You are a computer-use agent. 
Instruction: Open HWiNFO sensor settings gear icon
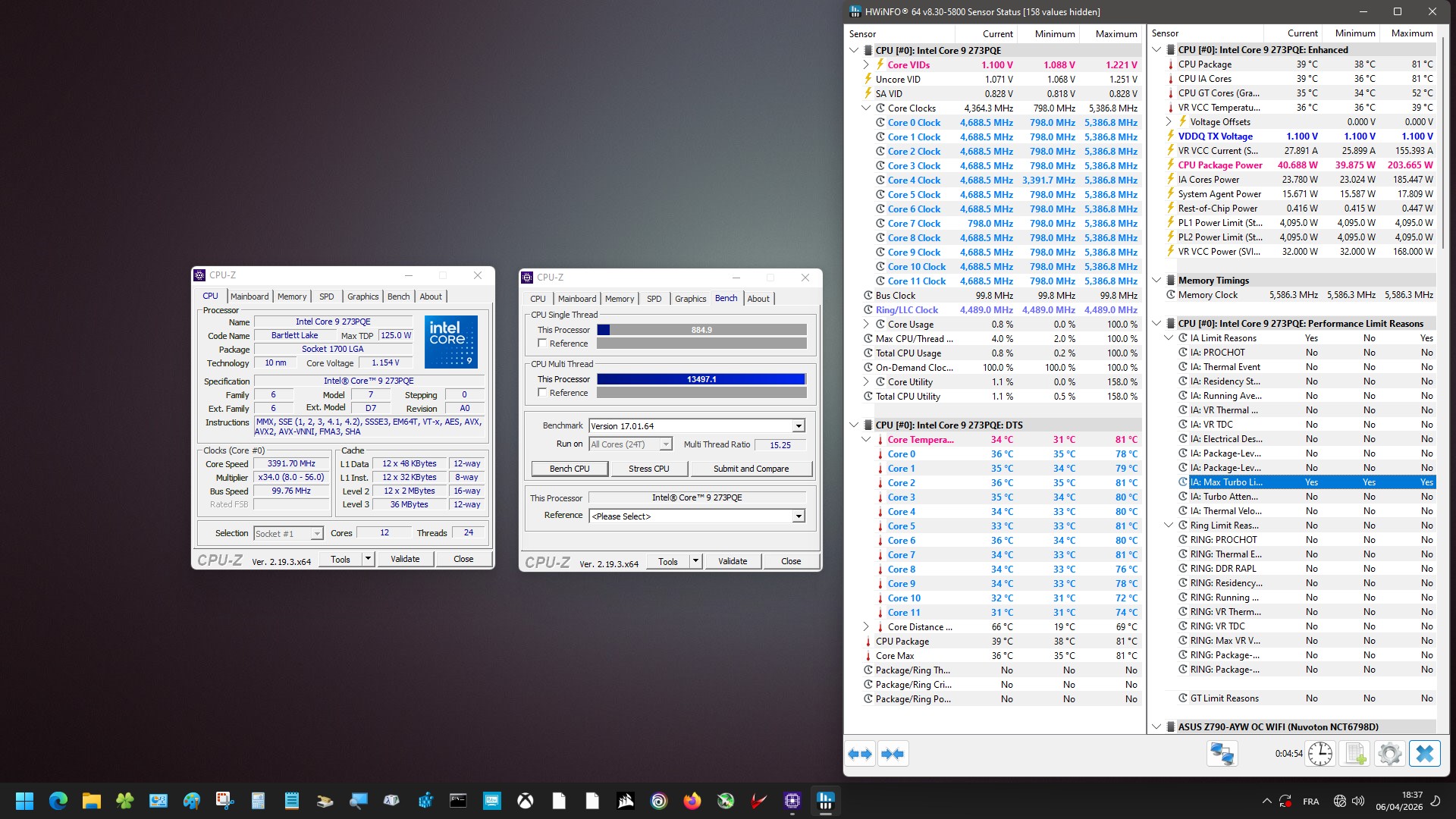tap(1389, 754)
